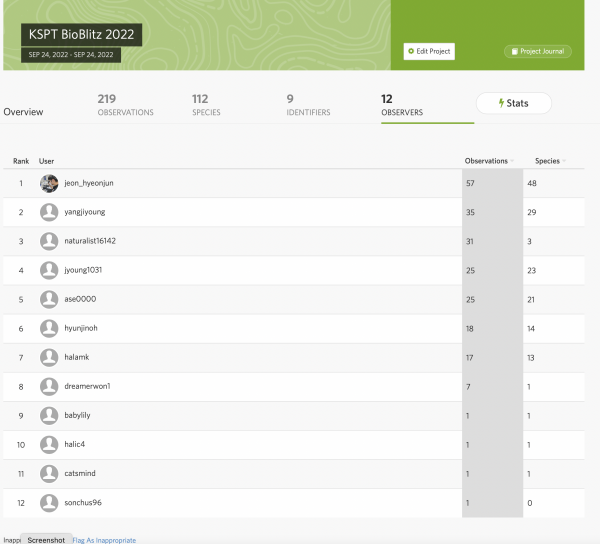Click jyoung1031's default avatar icon
Image resolution: width=600 pixels, height=544 pixels.
pyautogui.click(x=49, y=270)
